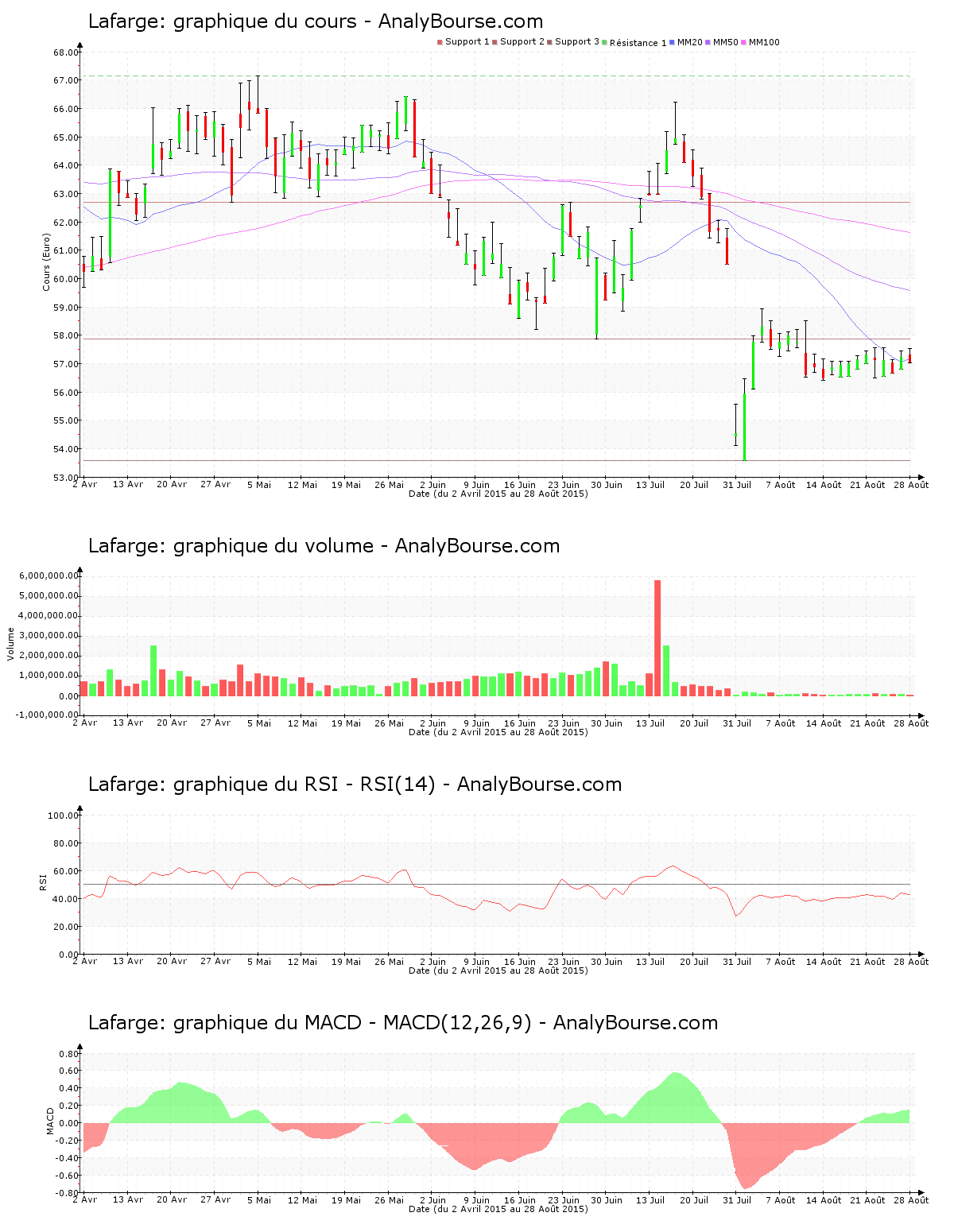Click the date range caption under the volume chart
Image resolution: width=954 pixels, height=1232 pixels.
498,732
